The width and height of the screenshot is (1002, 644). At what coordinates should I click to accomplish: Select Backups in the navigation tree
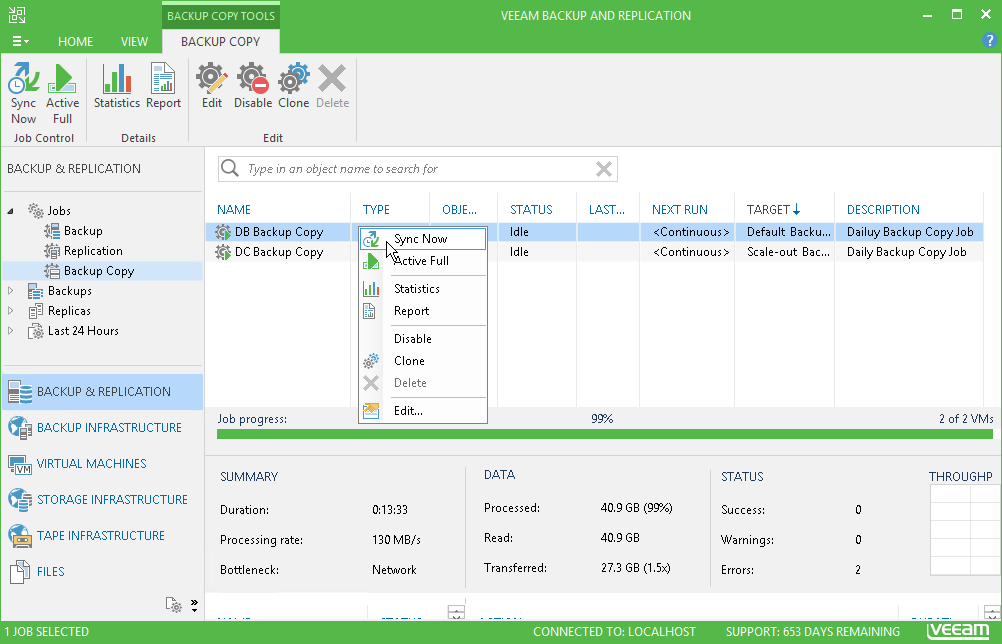click(x=70, y=291)
